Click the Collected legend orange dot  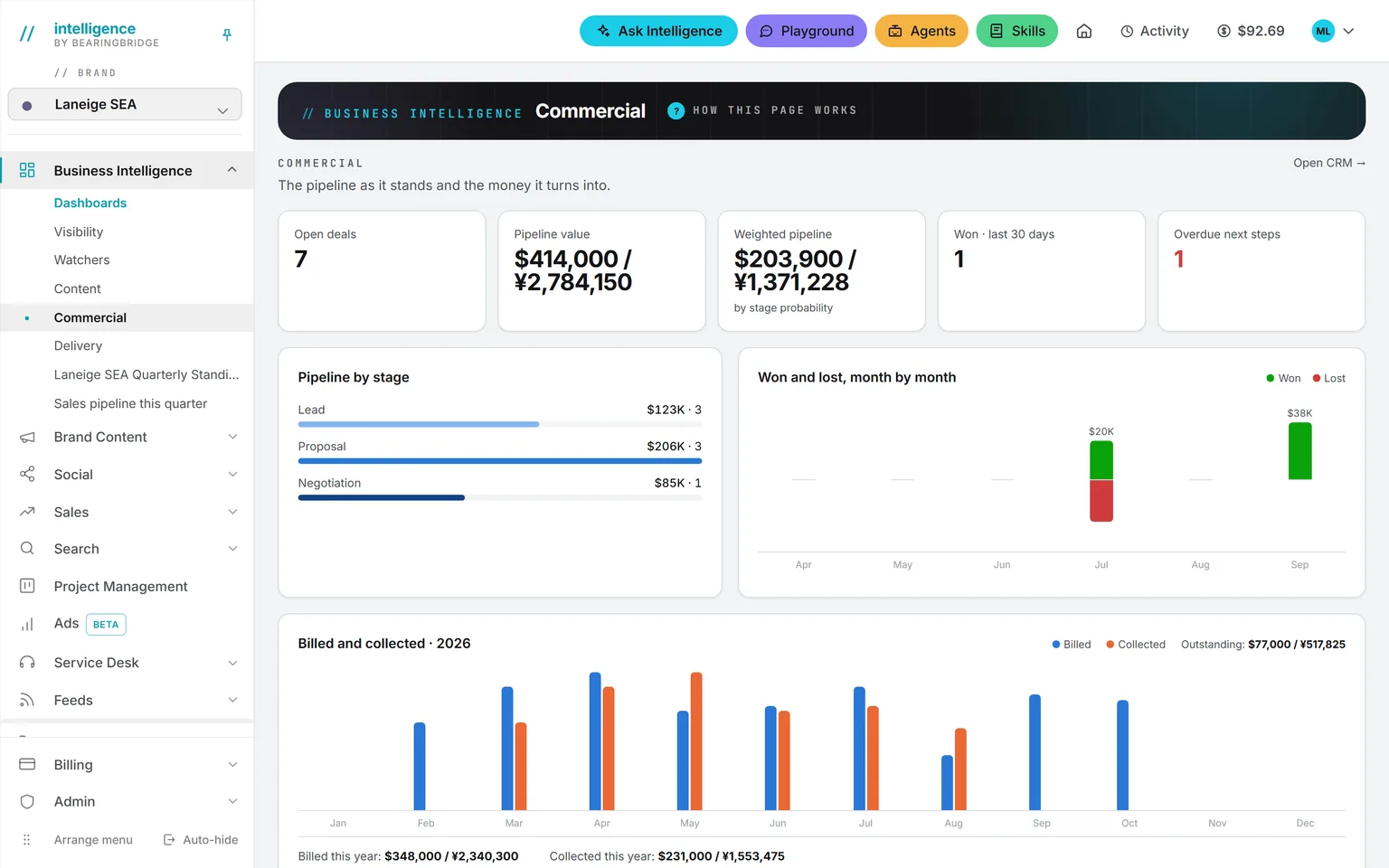[1110, 645]
